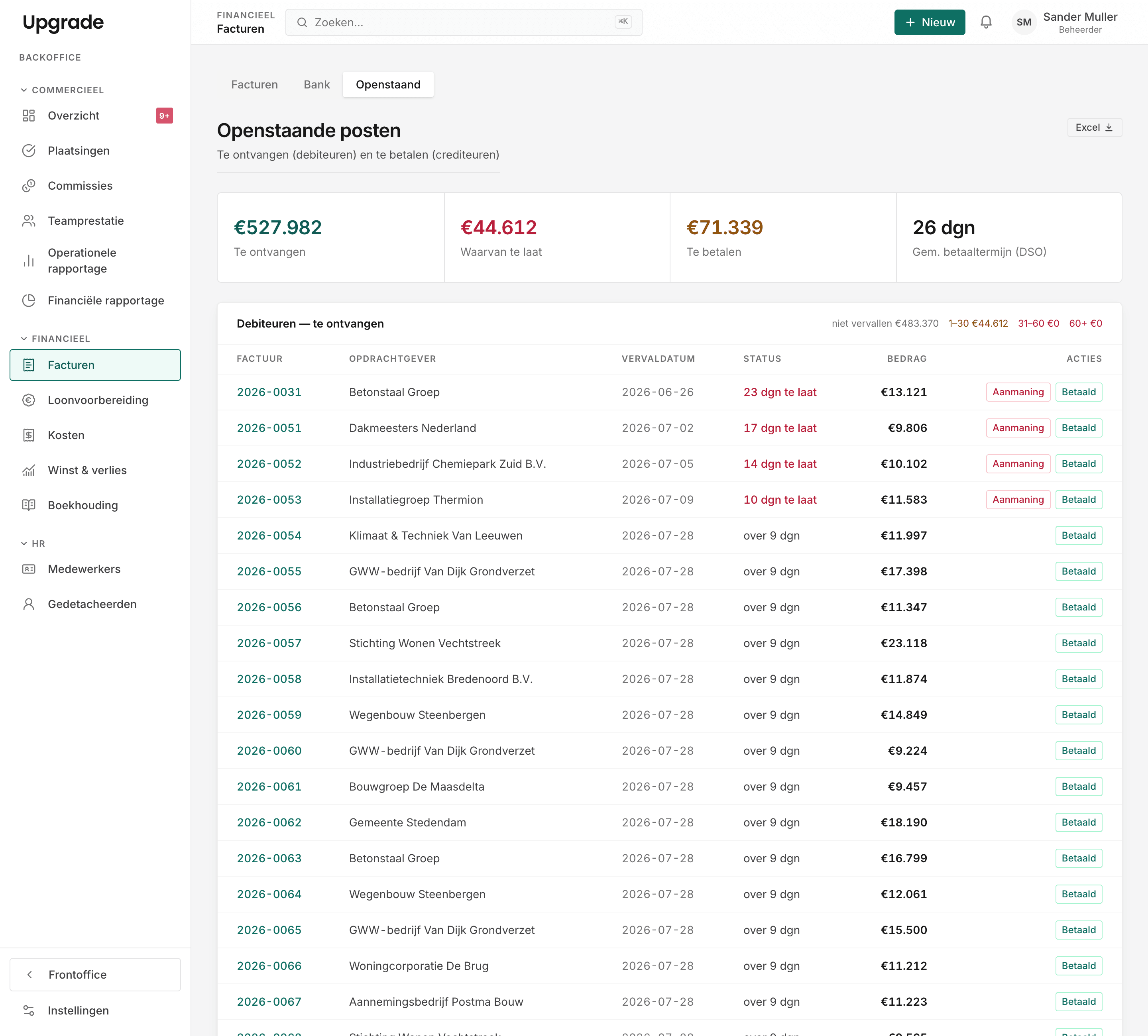Open invoice link 2026-0065

click(269, 930)
